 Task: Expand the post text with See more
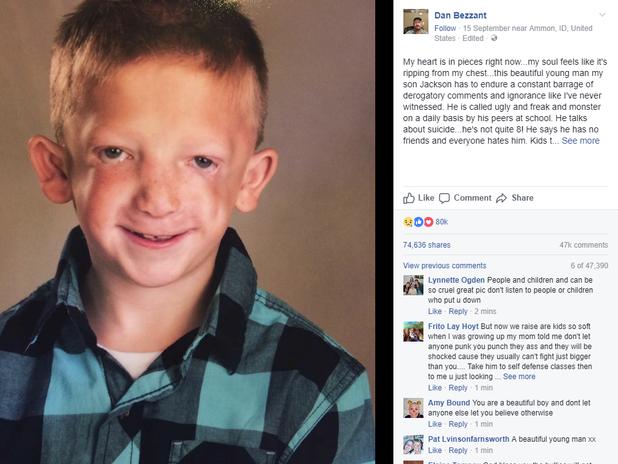pos(580,141)
